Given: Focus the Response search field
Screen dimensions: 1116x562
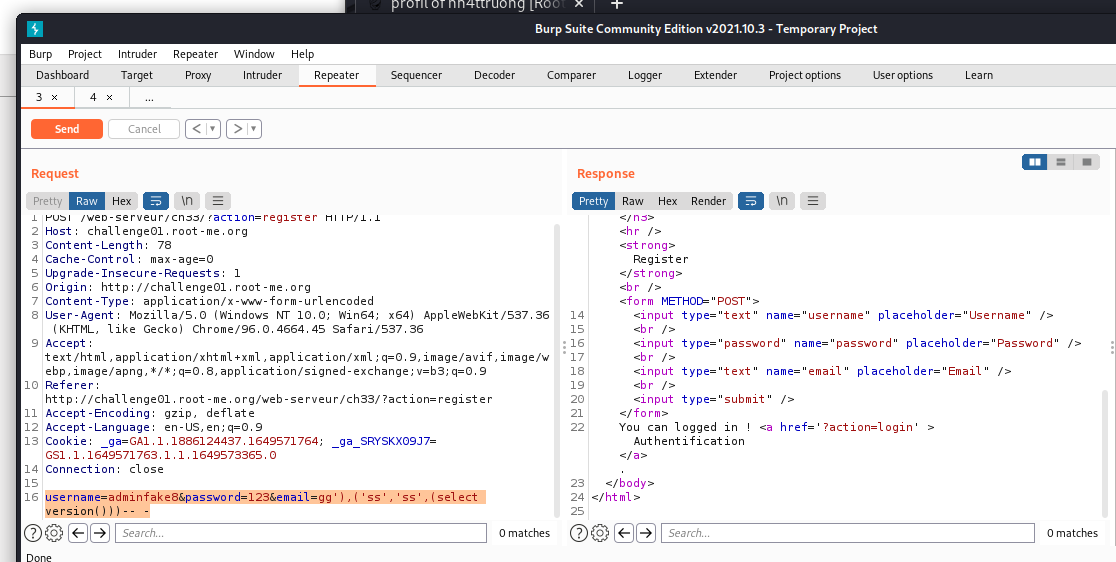Looking at the screenshot, I should 848,533.
